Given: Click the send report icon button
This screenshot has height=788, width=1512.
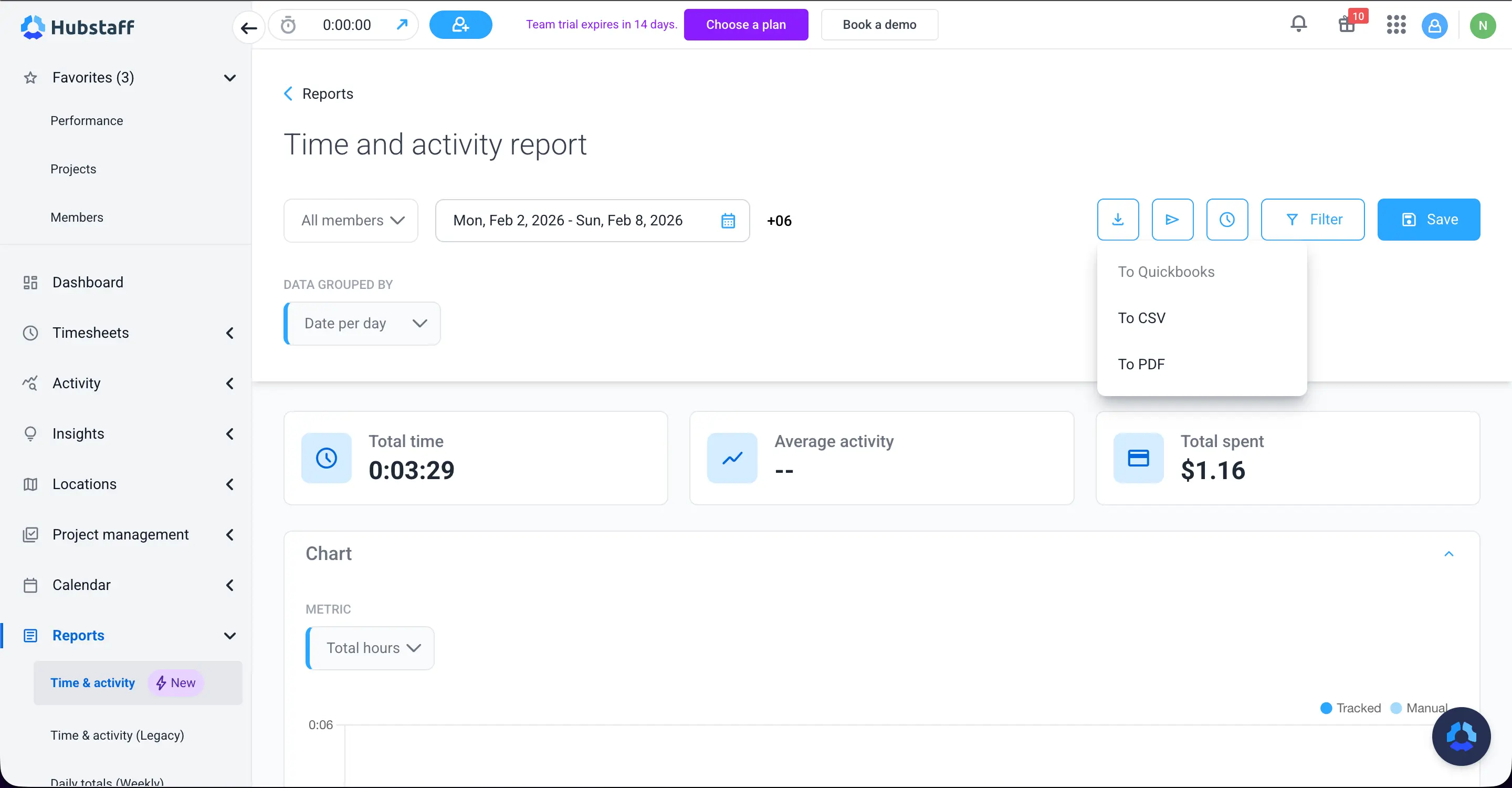Looking at the screenshot, I should coord(1173,220).
